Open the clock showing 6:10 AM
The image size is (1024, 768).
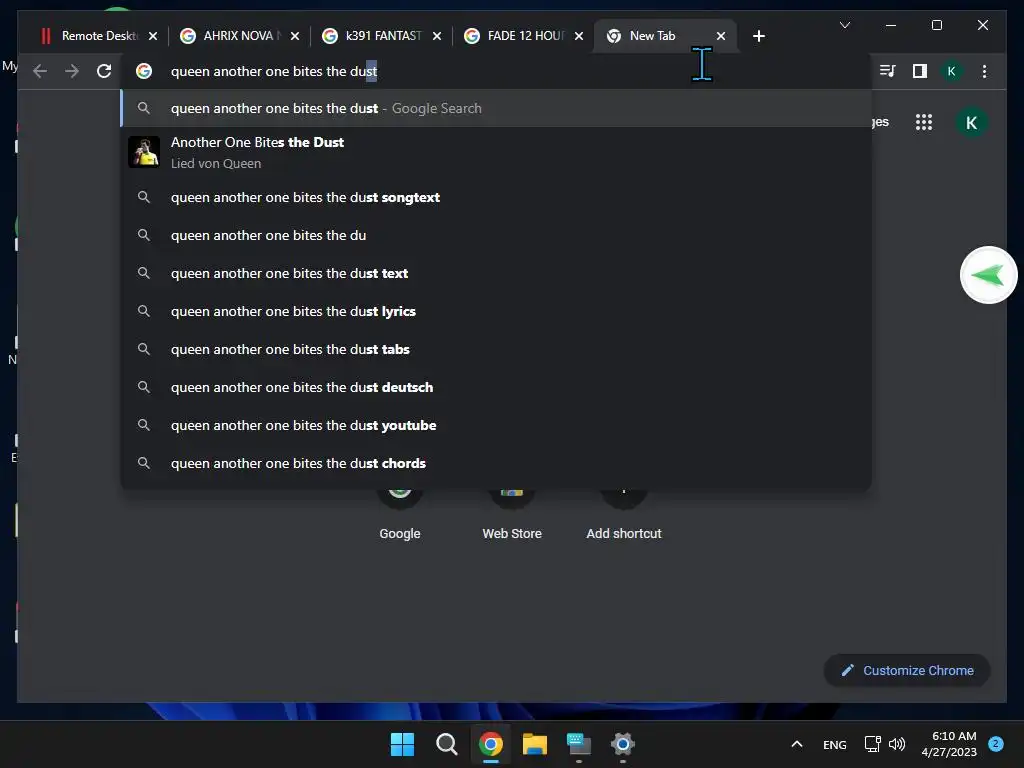click(x=949, y=744)
